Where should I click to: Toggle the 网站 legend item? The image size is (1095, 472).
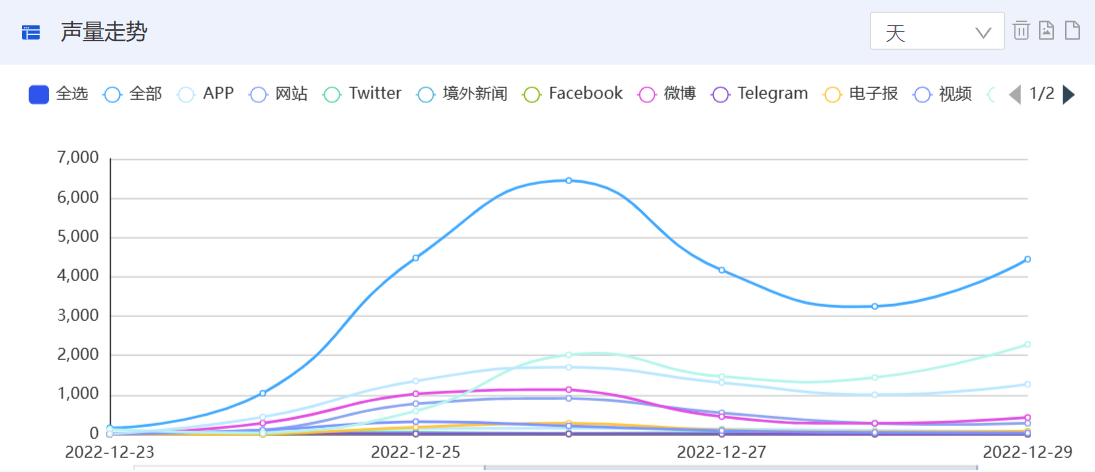point(278,94)
